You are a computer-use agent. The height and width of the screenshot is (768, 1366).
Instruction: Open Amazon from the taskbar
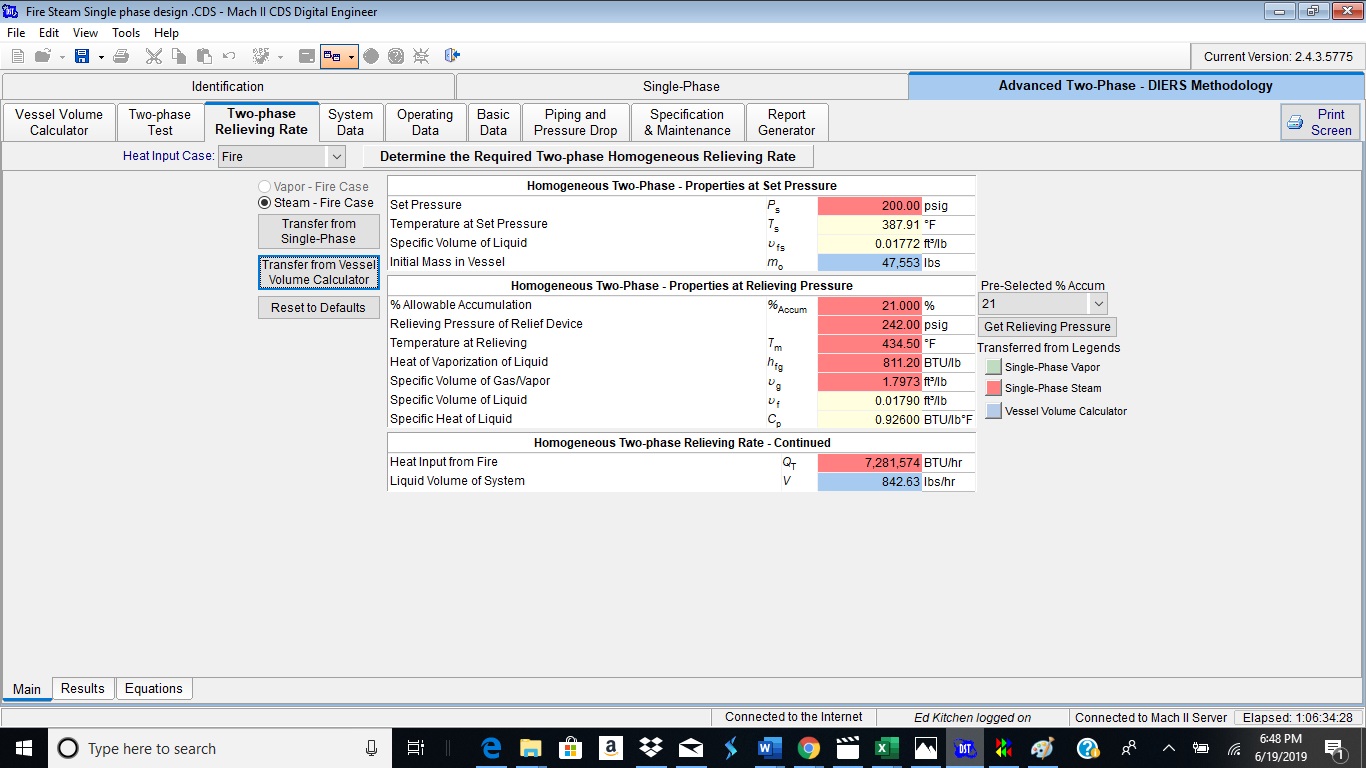tap(610, 748)
